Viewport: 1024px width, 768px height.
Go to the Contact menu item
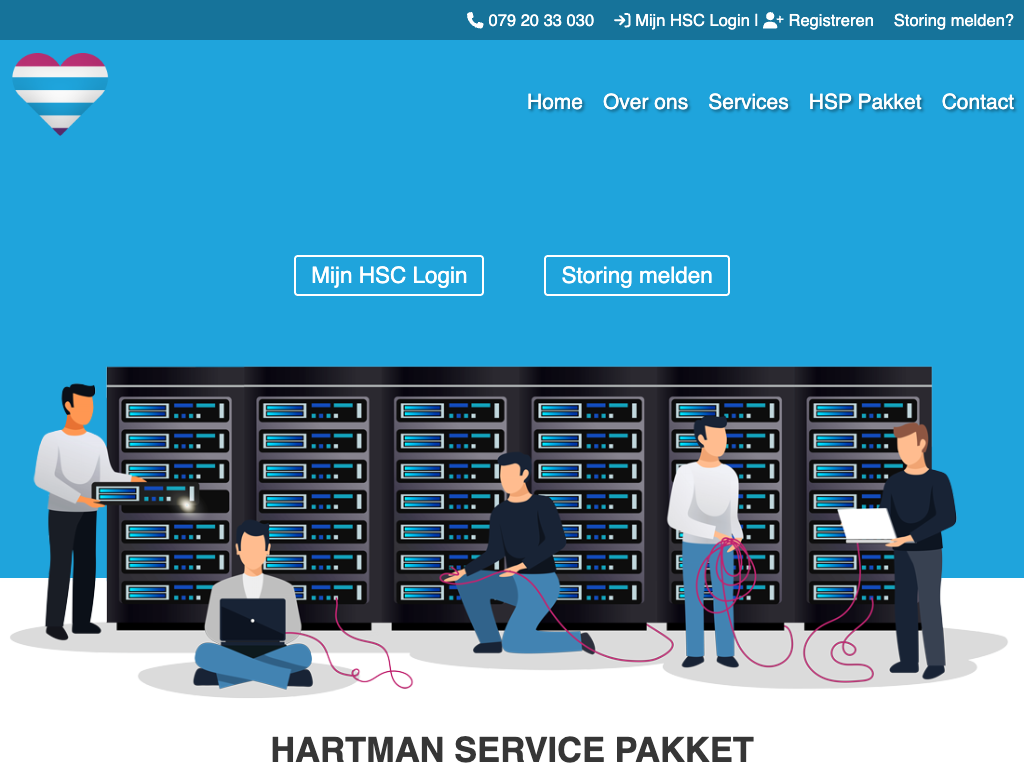[x=977, y=102]
